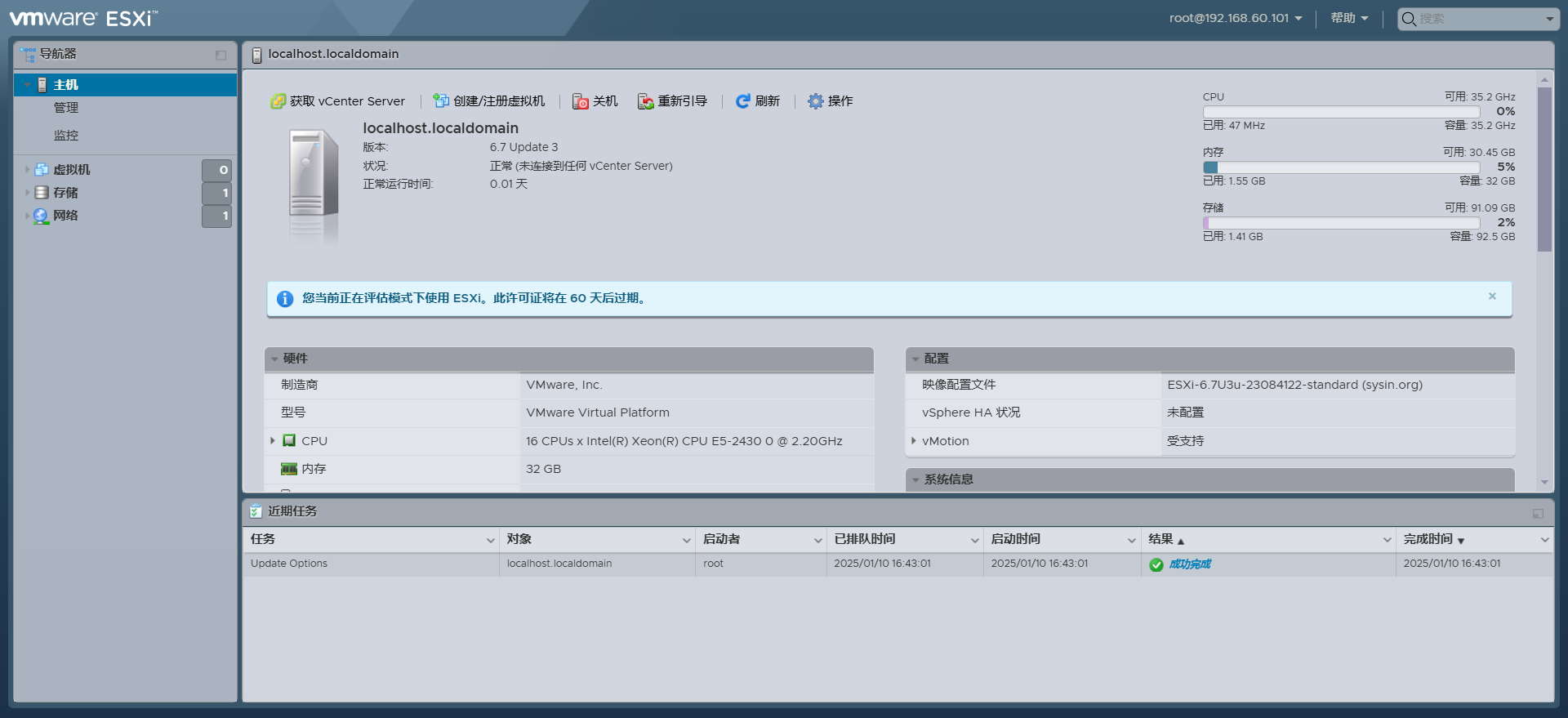Click the host icon beside localhost.localdomain title
1568x718 pixels.
[x=256, y=55]
